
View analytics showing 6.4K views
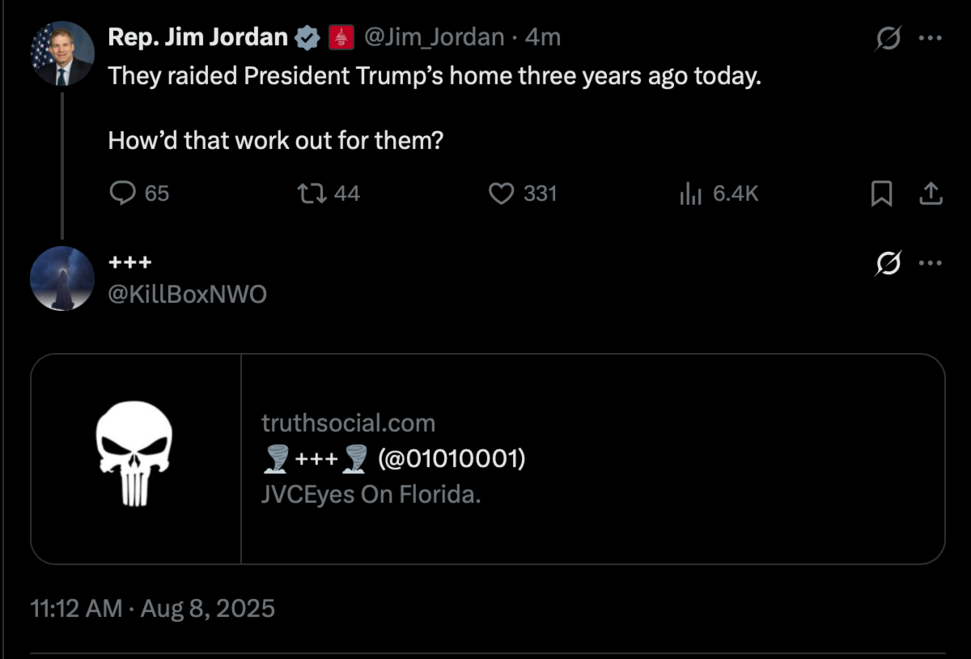(x=691, y=193)
